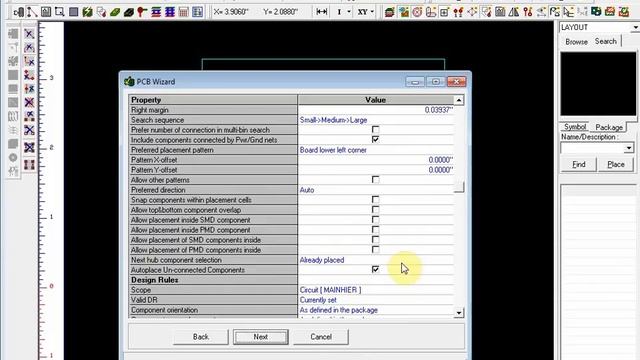Click the topmost X routing icon in left toolbar
640x360 pixels.
pyautogui.click(x=29, y=34)
